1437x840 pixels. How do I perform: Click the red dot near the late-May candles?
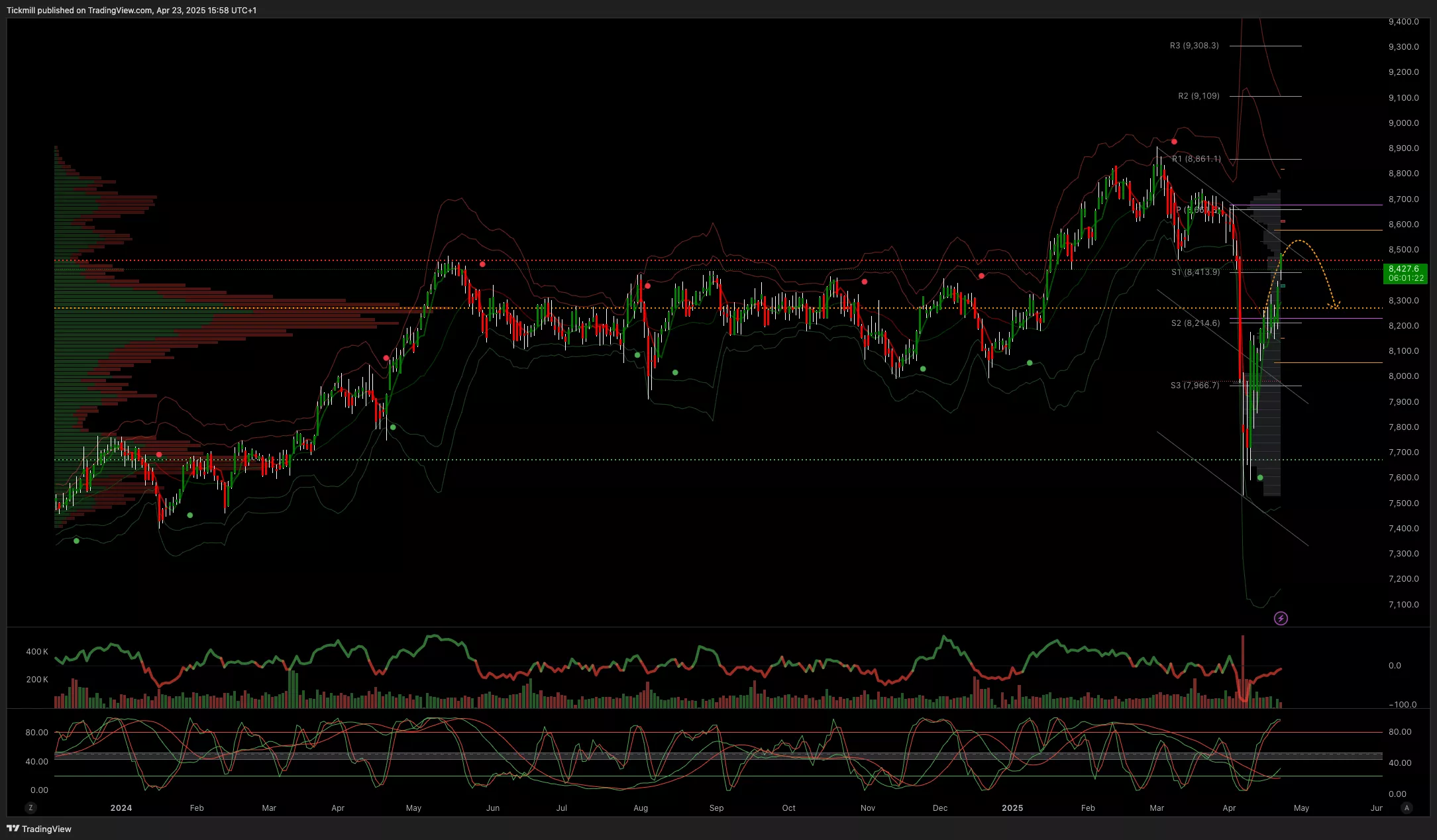click(482, 264)
